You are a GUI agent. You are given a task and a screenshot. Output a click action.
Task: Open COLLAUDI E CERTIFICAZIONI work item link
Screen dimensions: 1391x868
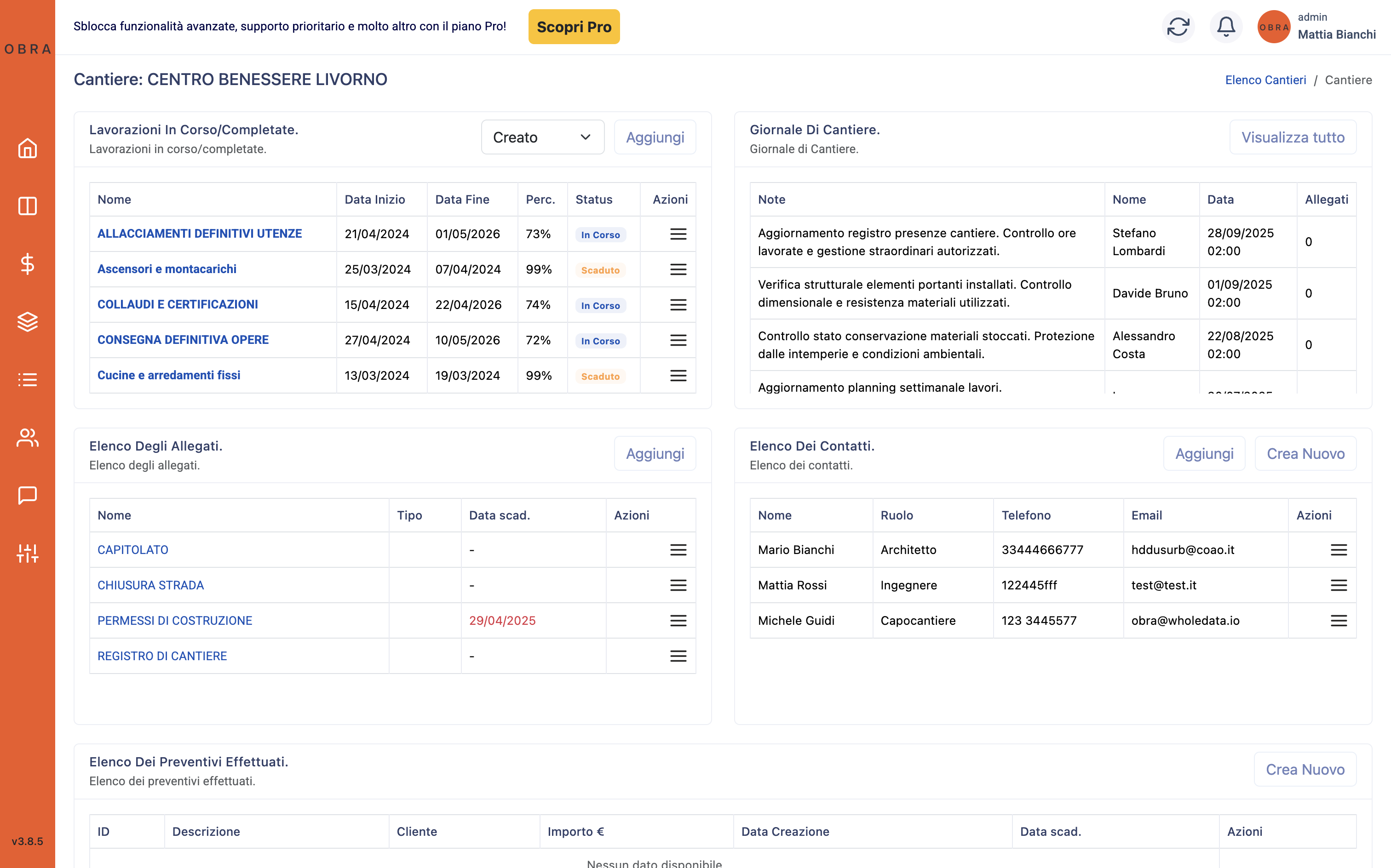tap(178, 304)
